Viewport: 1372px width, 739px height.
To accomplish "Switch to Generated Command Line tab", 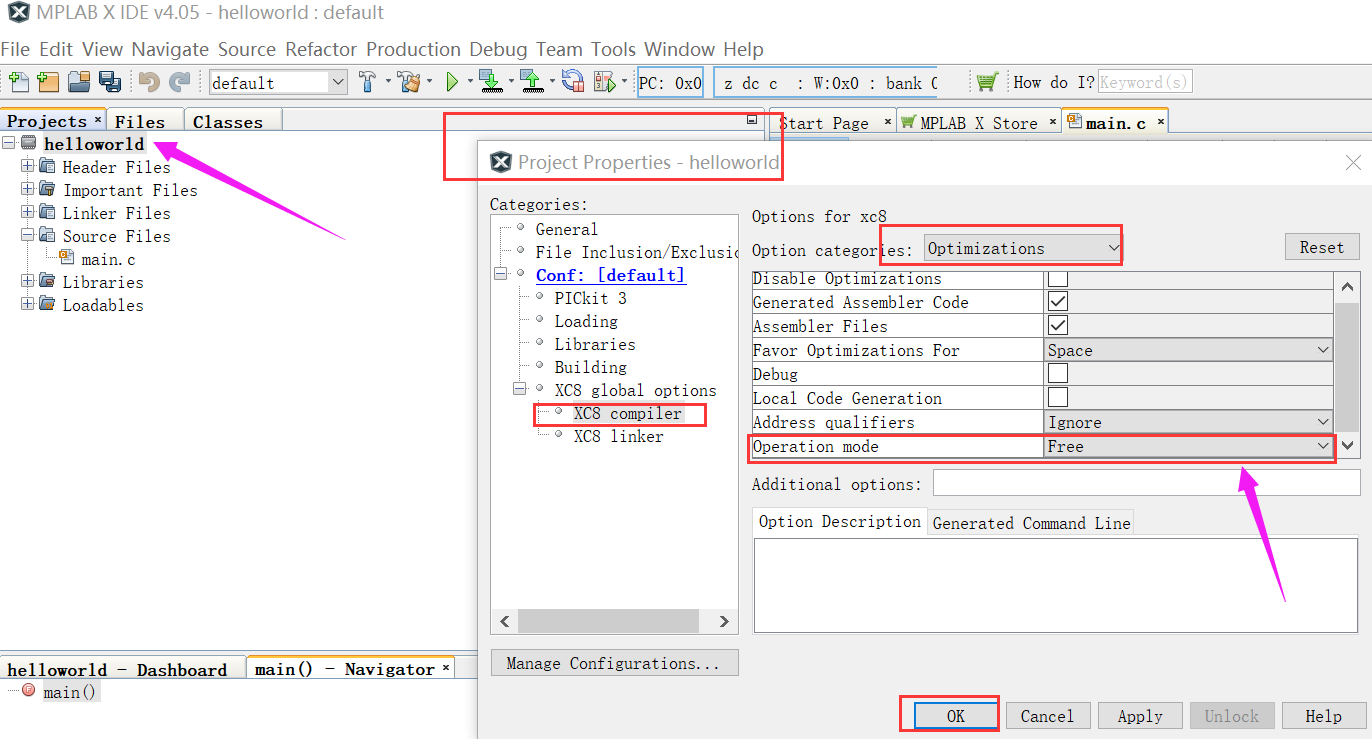I will click(1031, 523).
